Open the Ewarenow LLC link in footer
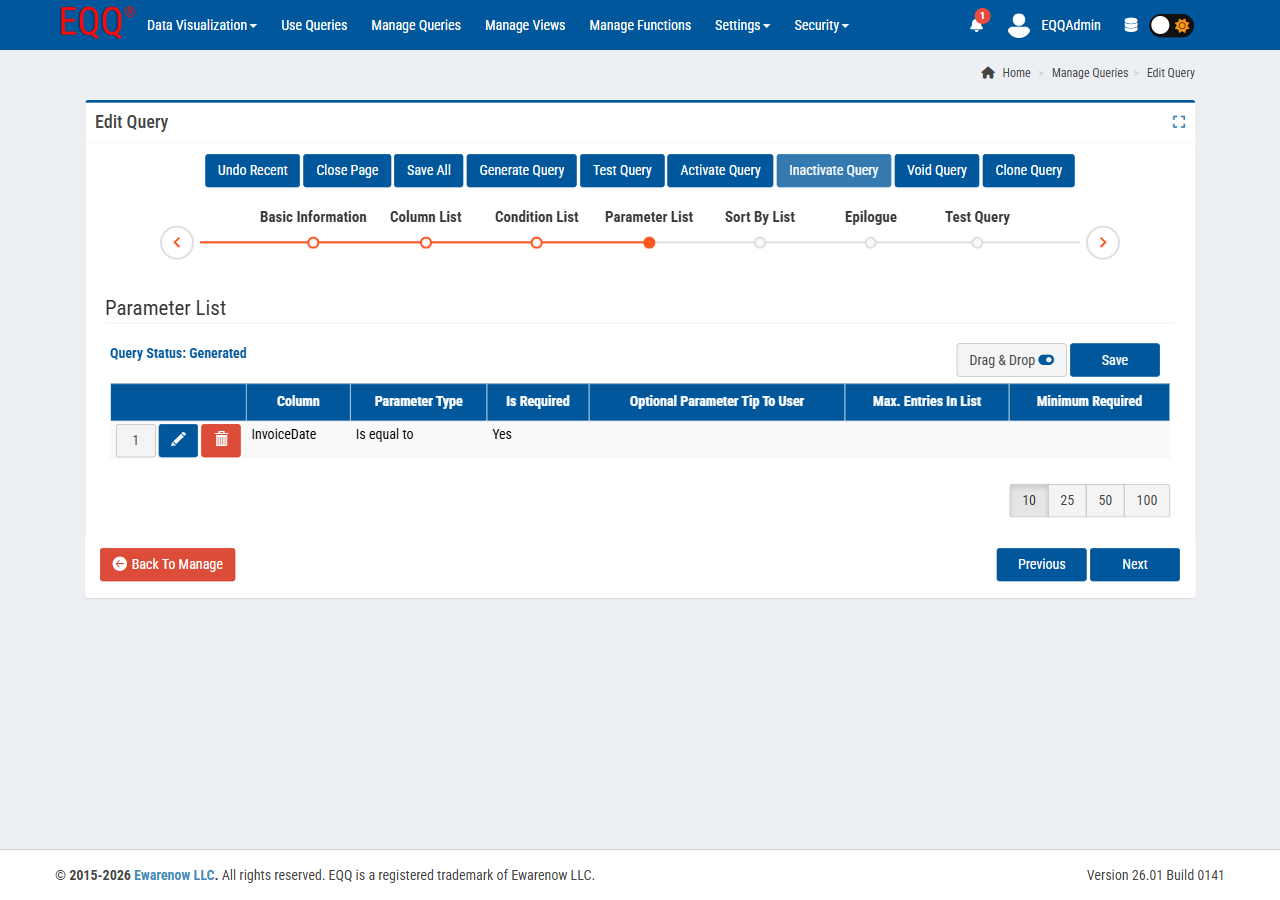Screen dimensions: 1280x900 [x=174, y=874]
